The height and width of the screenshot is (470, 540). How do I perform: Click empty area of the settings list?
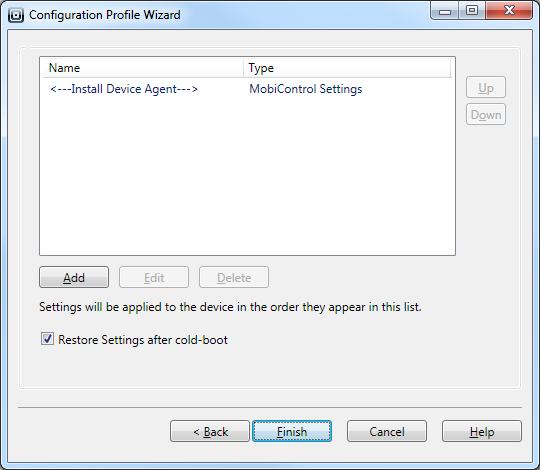pyautogui.click(x=247, y=177)
